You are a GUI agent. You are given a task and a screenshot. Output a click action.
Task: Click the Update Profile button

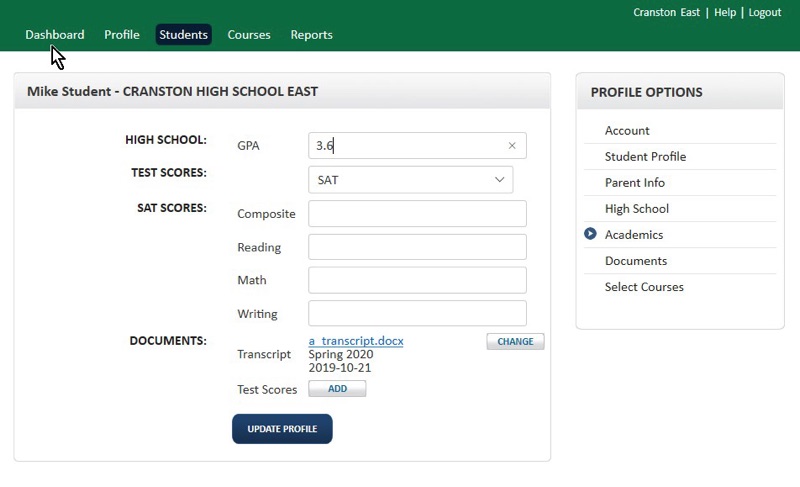tap(282, 429)
